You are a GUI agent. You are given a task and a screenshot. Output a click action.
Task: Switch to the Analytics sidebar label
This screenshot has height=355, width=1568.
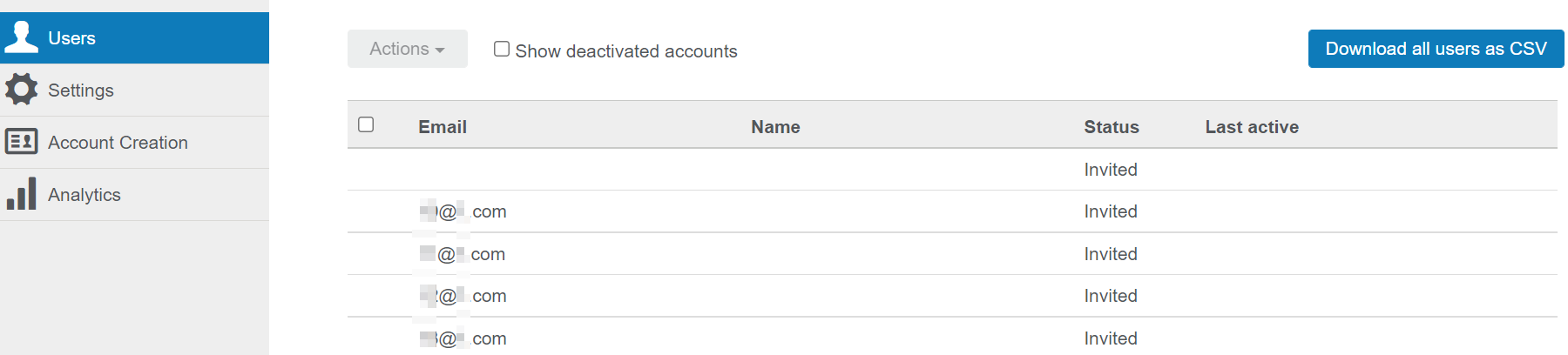84,195
